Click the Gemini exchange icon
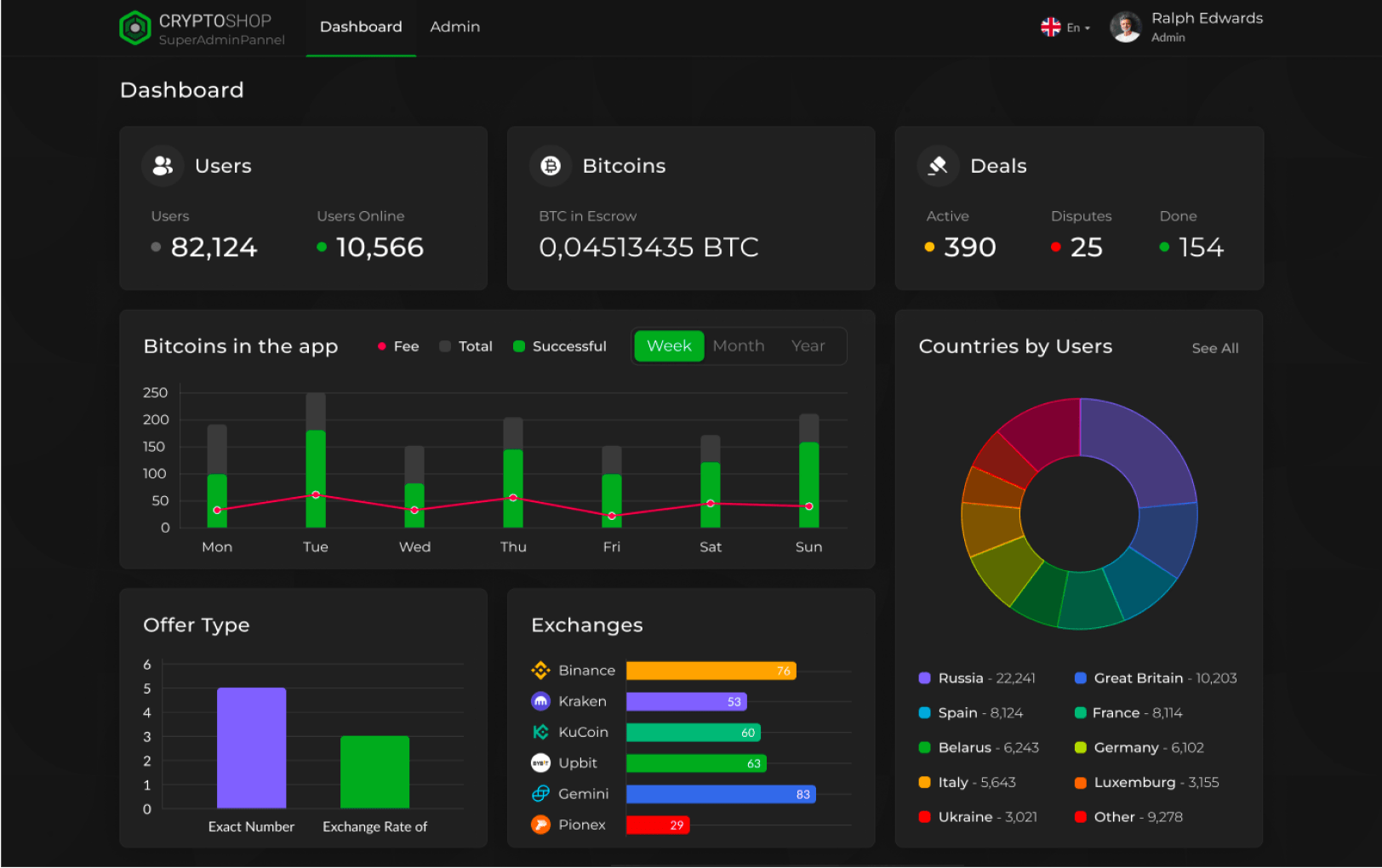The image size is (1382, 868). click(x=541, y=793)
